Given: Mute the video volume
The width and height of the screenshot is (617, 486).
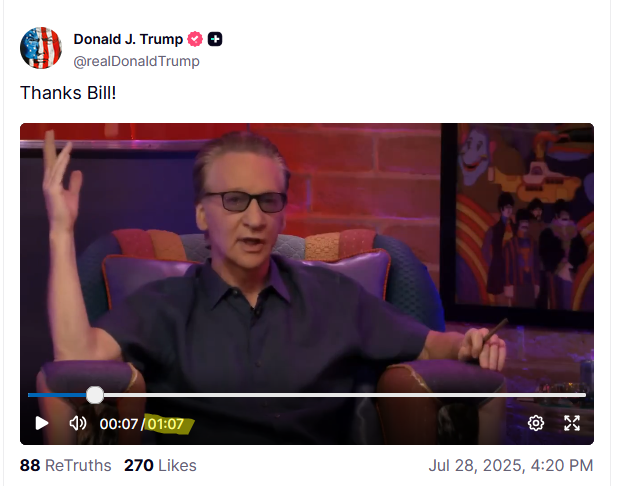Looking at the screenshot, I should click(78, 423).
